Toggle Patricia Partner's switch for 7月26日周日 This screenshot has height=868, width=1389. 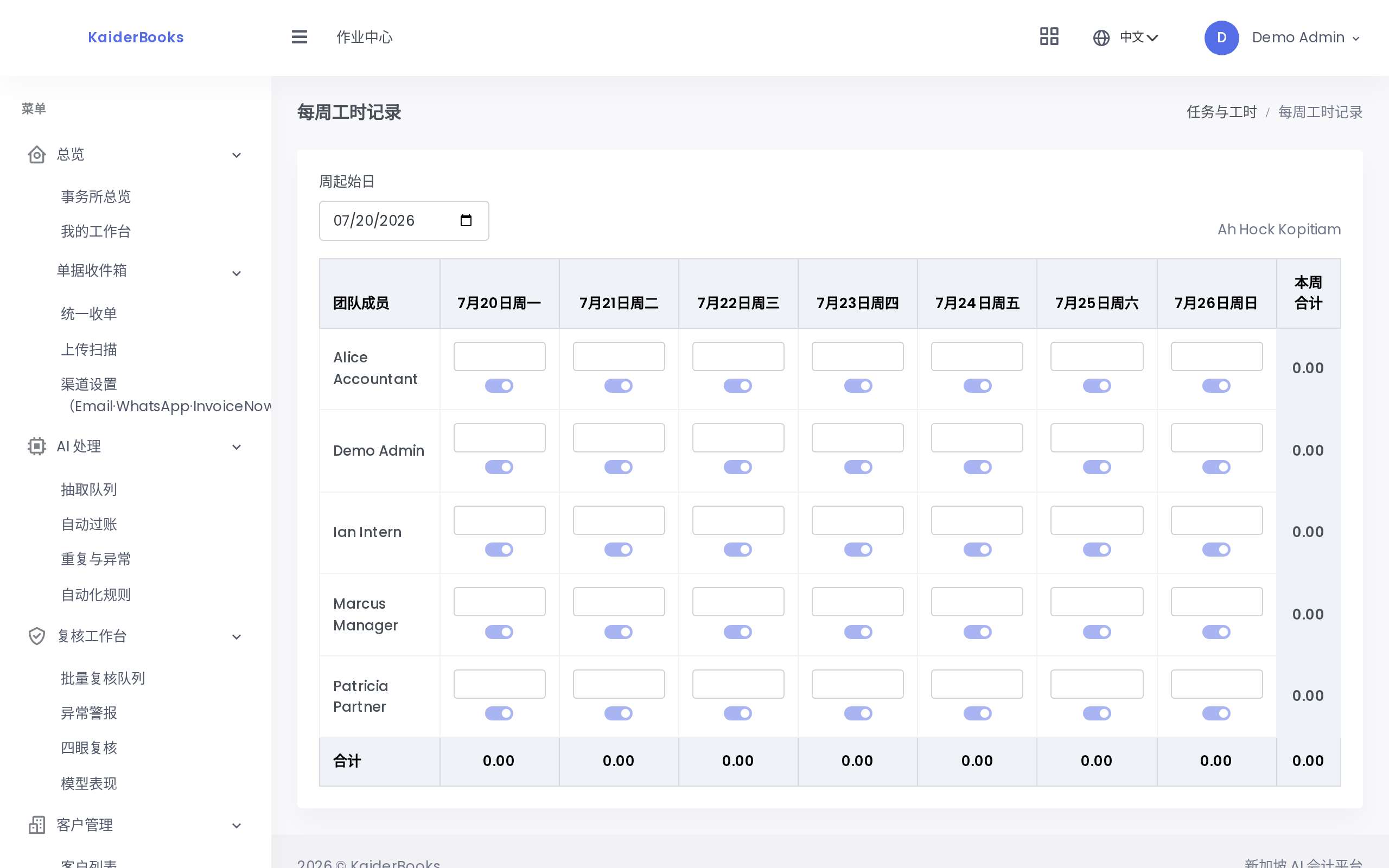click(1216, 713)
